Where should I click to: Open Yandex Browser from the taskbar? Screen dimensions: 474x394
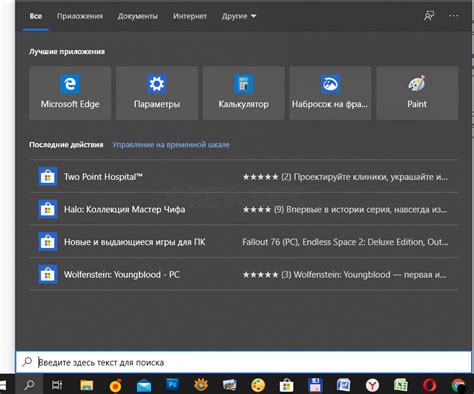[372, 385]
